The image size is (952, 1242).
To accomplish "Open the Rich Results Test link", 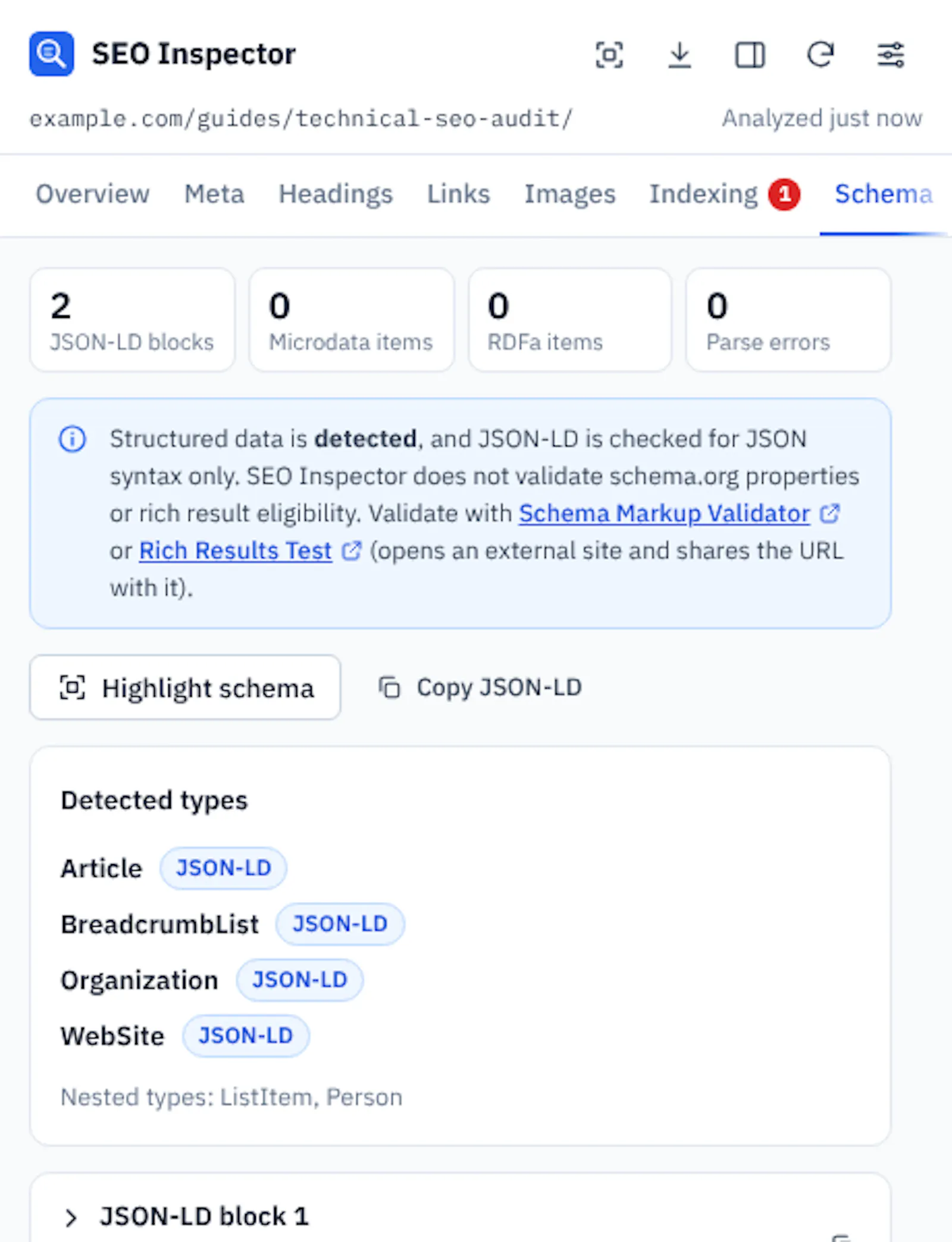I will (x=236, y=550).
